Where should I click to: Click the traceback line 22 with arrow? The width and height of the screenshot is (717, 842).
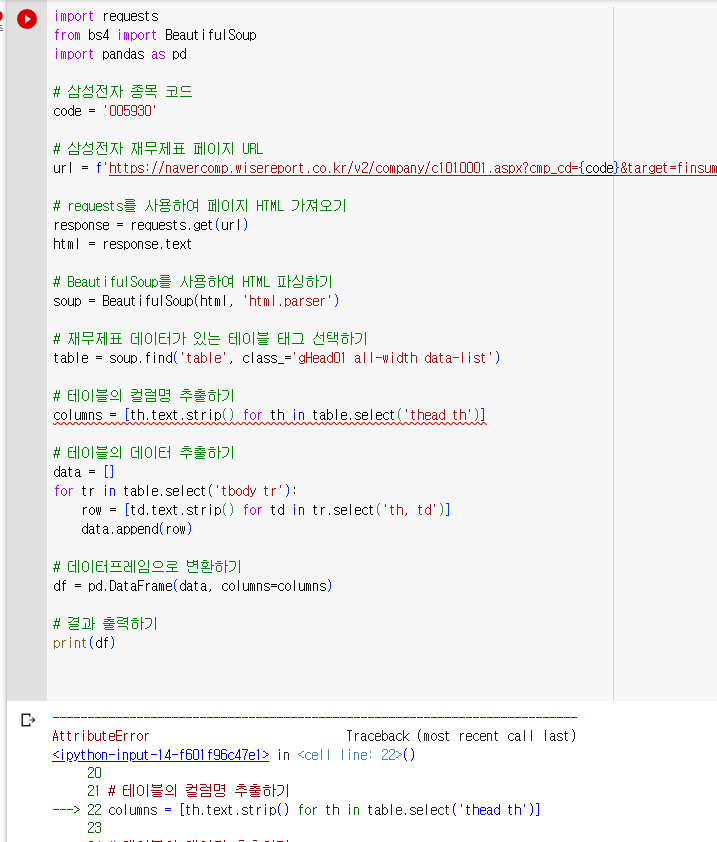point(296,810)
